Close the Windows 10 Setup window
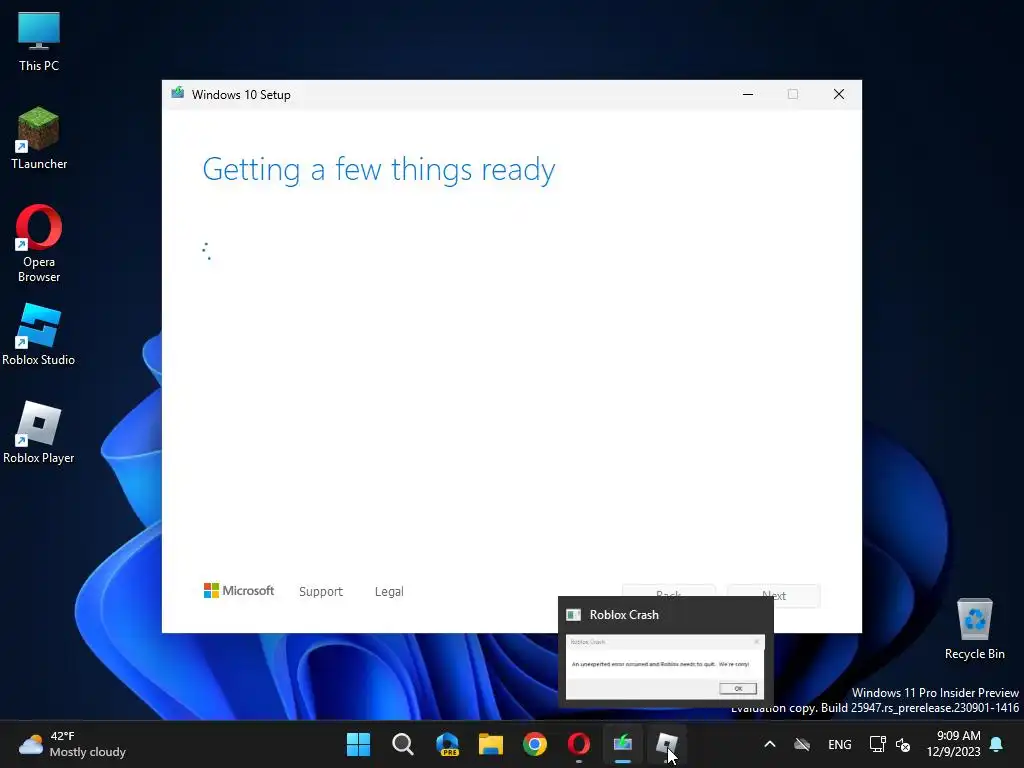 [x=839, y=95]
